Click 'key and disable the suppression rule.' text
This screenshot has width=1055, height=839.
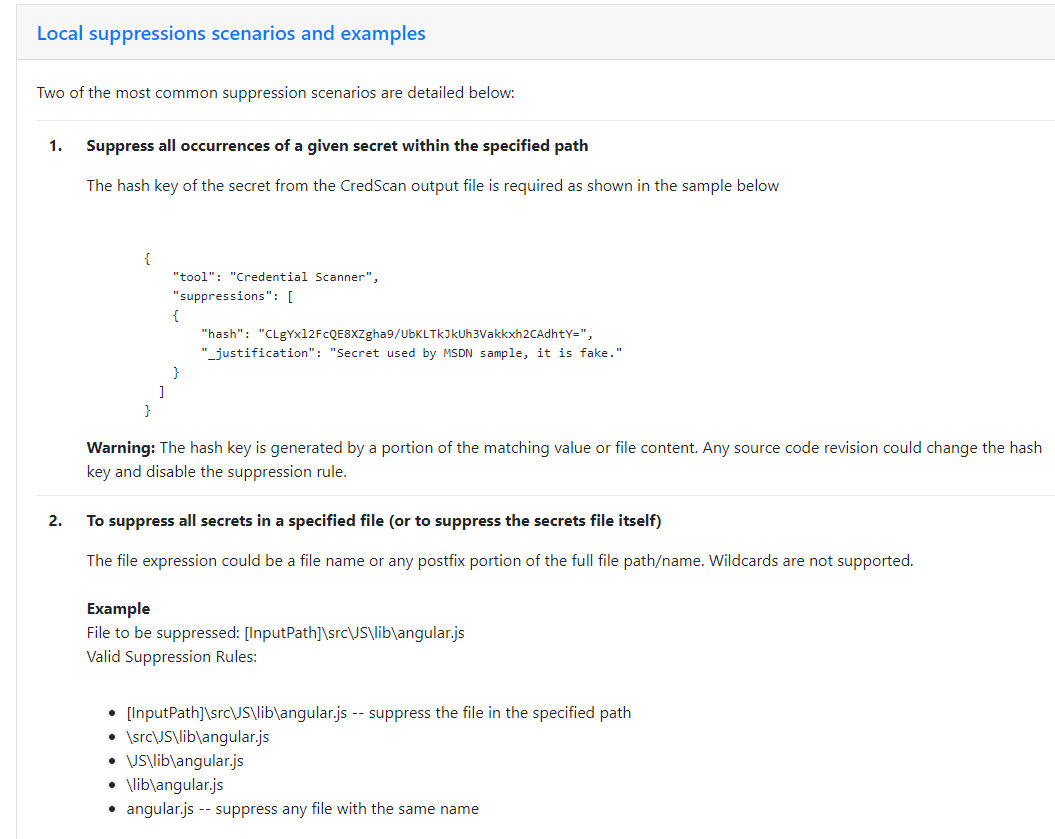[216, 472]
